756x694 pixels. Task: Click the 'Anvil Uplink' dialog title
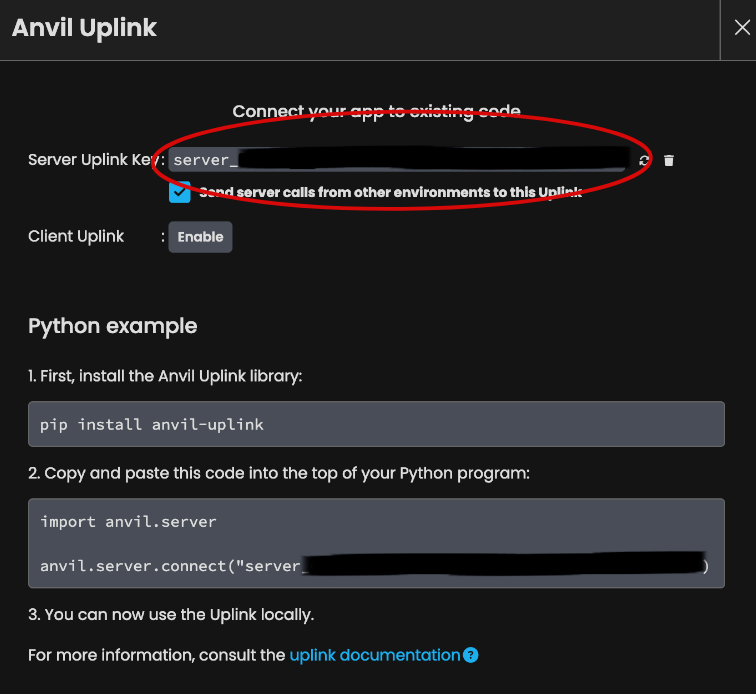pyautogui.click(x=84, y=28)
